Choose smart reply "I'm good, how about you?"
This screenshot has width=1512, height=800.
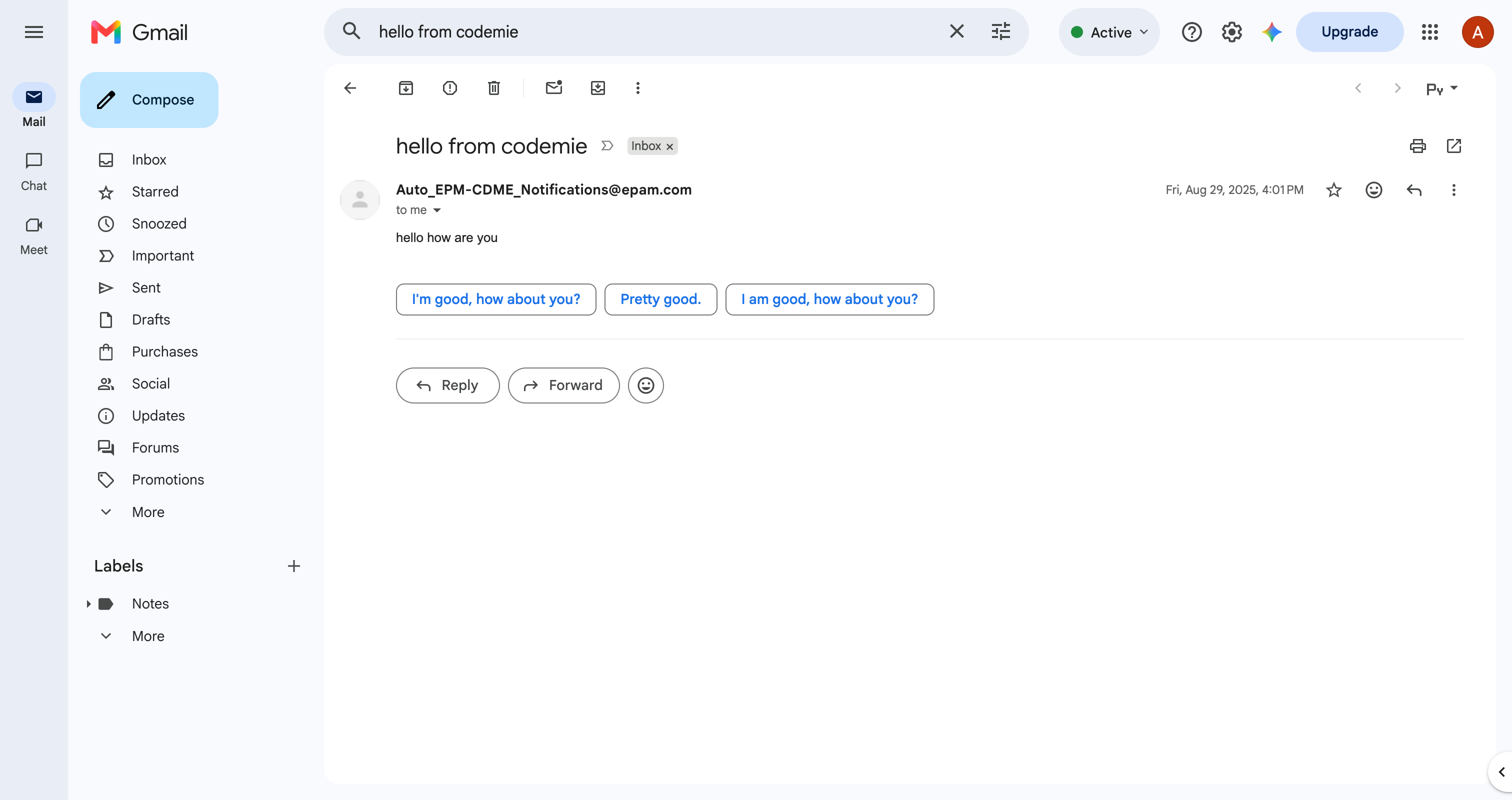tap(496, 299)
